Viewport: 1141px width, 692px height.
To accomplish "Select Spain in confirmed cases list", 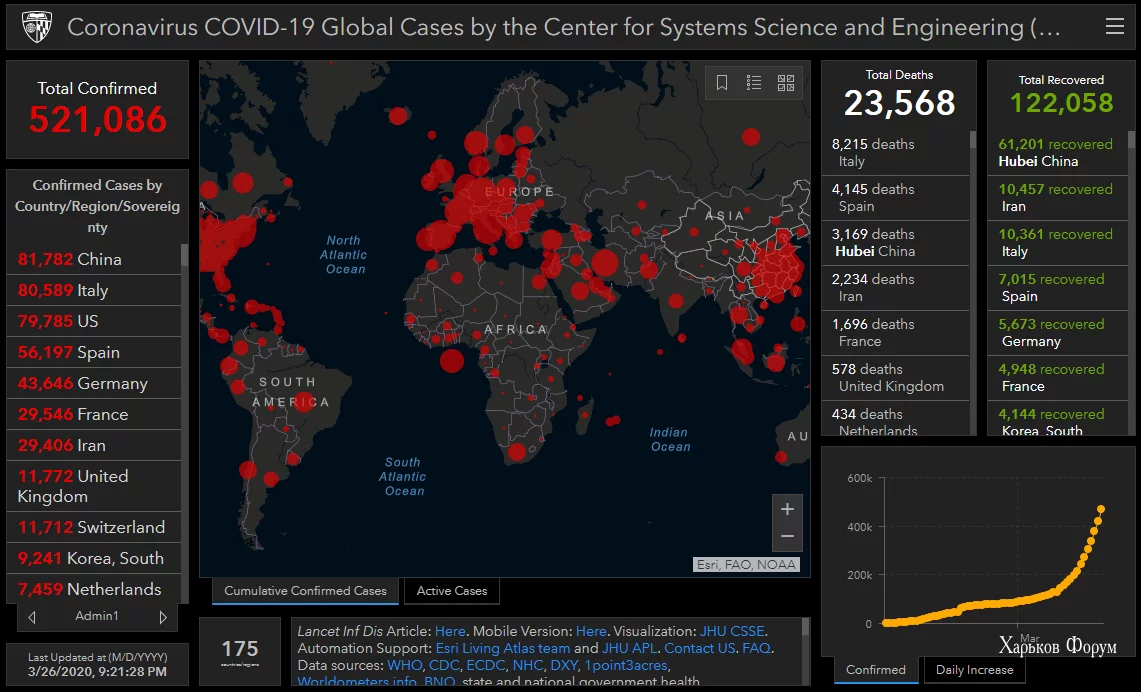I will coord(94,352).
